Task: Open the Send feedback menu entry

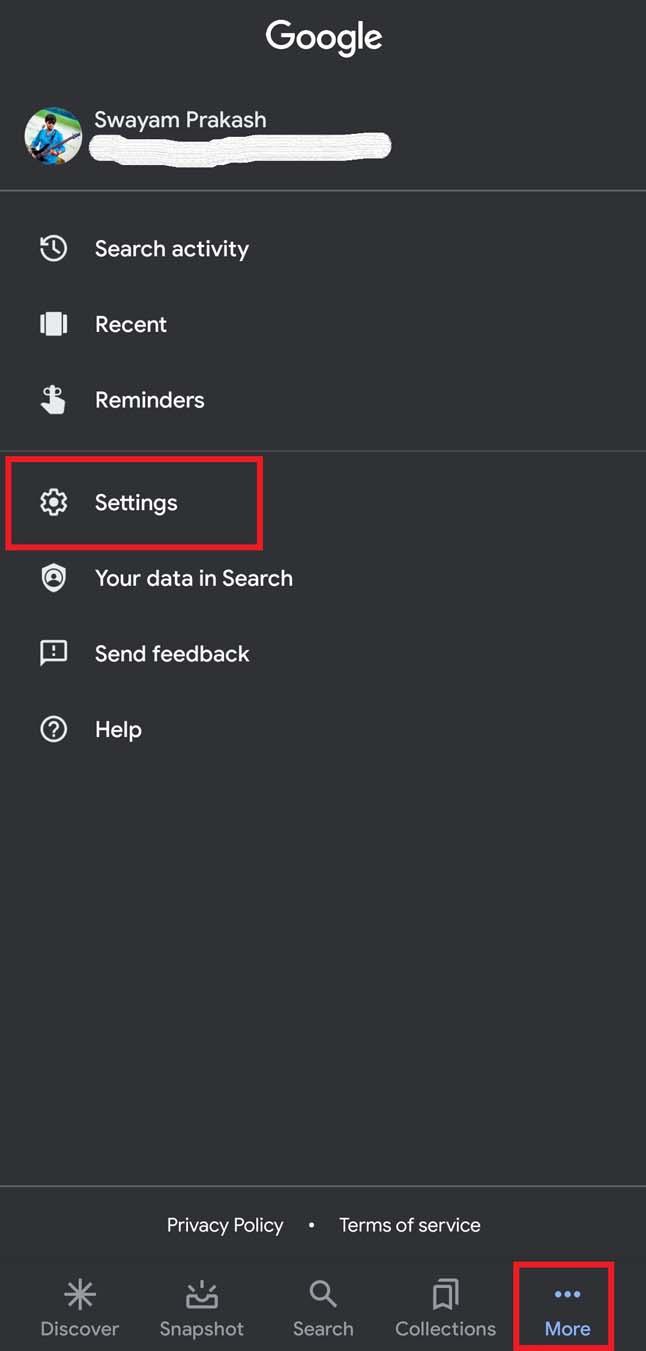Action: pyautogui.click(x=171, y=653)
